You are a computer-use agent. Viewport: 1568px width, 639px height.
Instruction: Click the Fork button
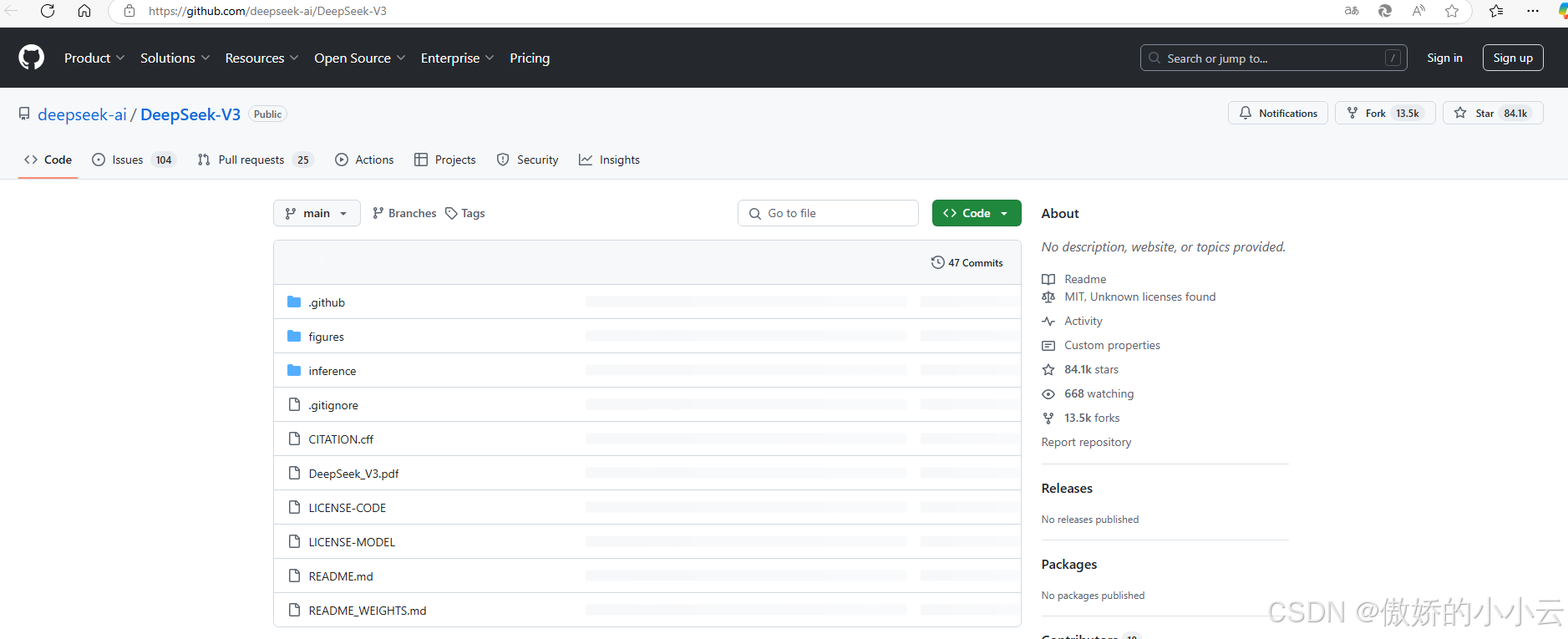tap(1384, 113)
